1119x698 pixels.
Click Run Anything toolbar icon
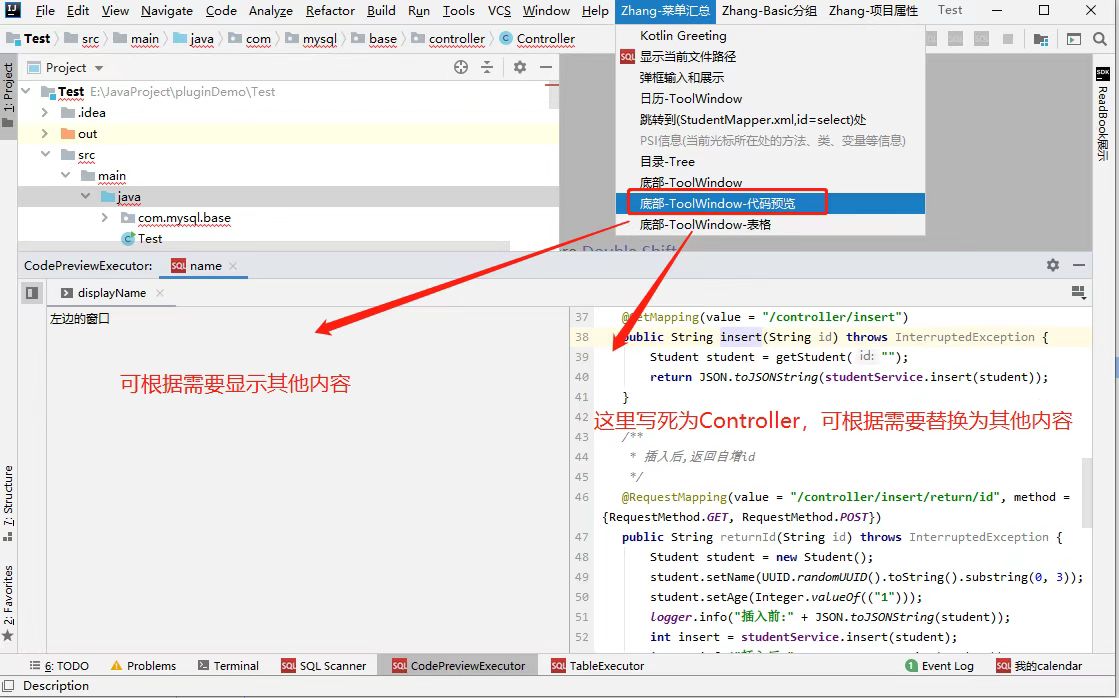pyautogui.click(x=1074, y=39)
